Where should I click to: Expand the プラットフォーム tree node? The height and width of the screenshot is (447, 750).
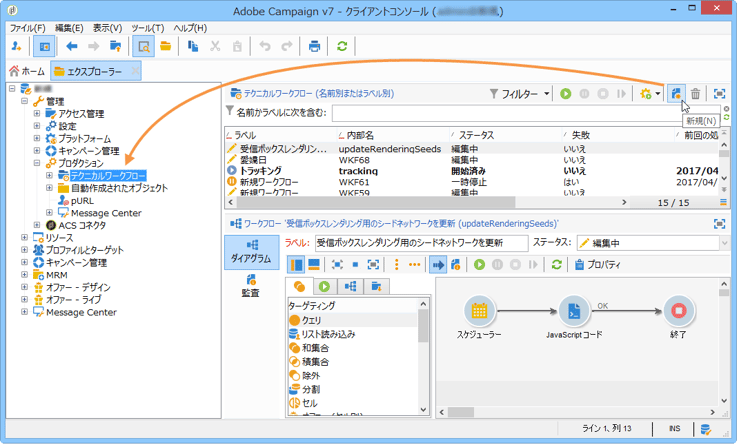coord(37,138)
